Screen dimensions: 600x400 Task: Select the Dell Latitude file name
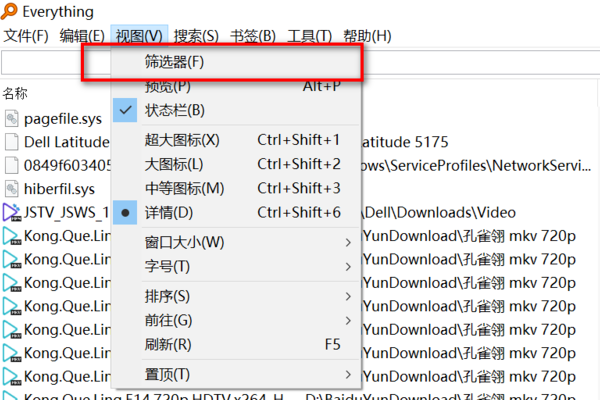pyautogui.click(x=67, y=142)
